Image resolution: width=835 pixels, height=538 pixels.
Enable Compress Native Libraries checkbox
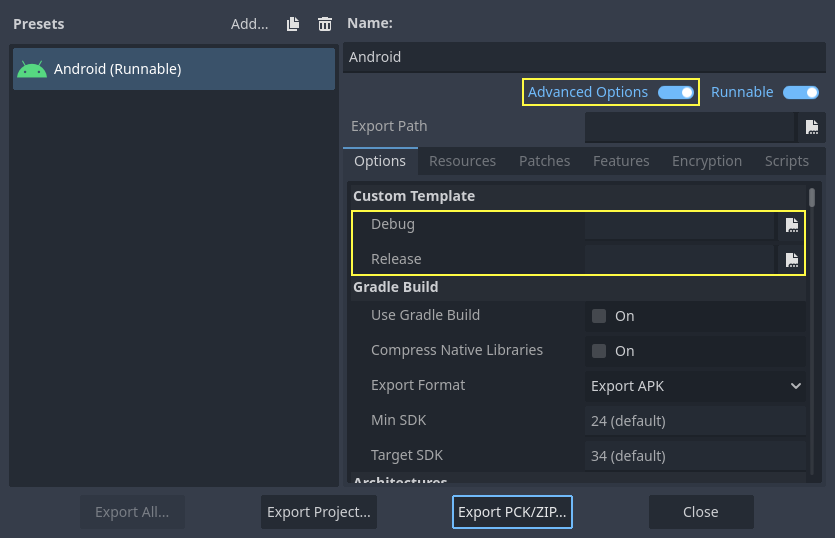599,351
